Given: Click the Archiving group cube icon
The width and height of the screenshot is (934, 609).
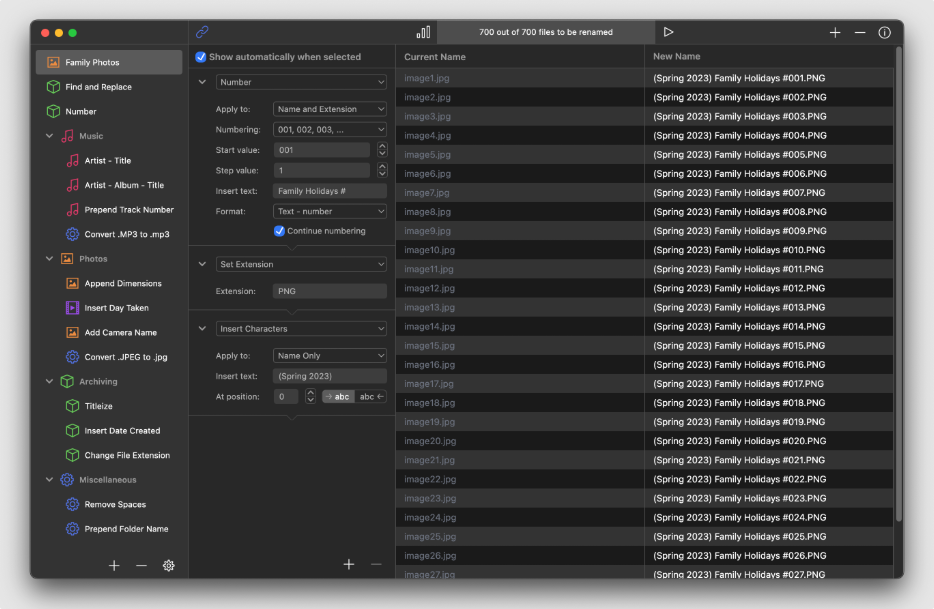Looking at the screenshot, I should 67,381.
